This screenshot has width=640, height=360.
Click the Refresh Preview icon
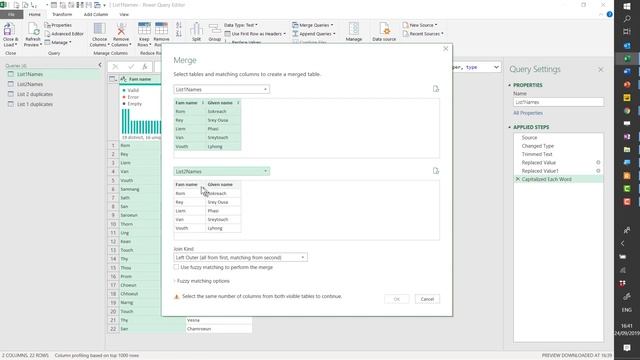click(33, 30)
